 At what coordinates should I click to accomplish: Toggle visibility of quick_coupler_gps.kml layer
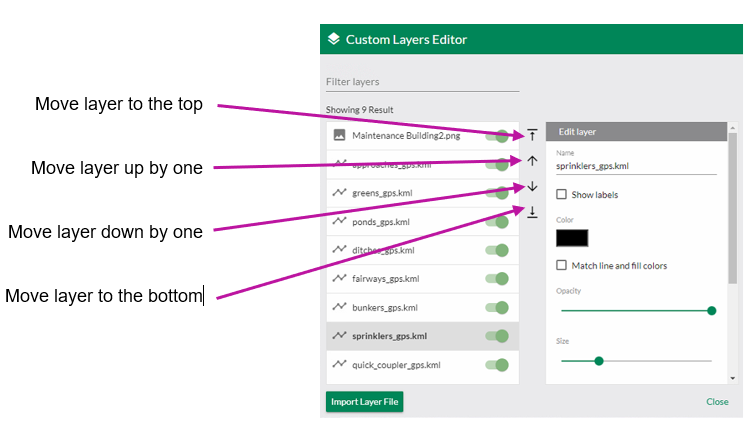click(x=497, y=365)
